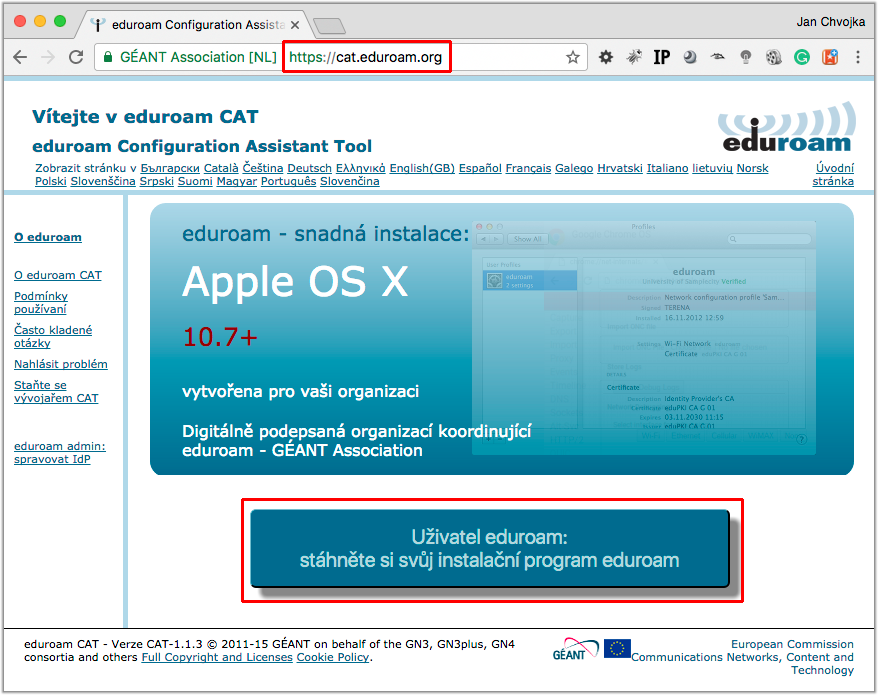The width and height of the screenshot is (878, 695).
Task: Bookmark this page with the star icon
Action: pyautogui.click(x=572, y=57)
